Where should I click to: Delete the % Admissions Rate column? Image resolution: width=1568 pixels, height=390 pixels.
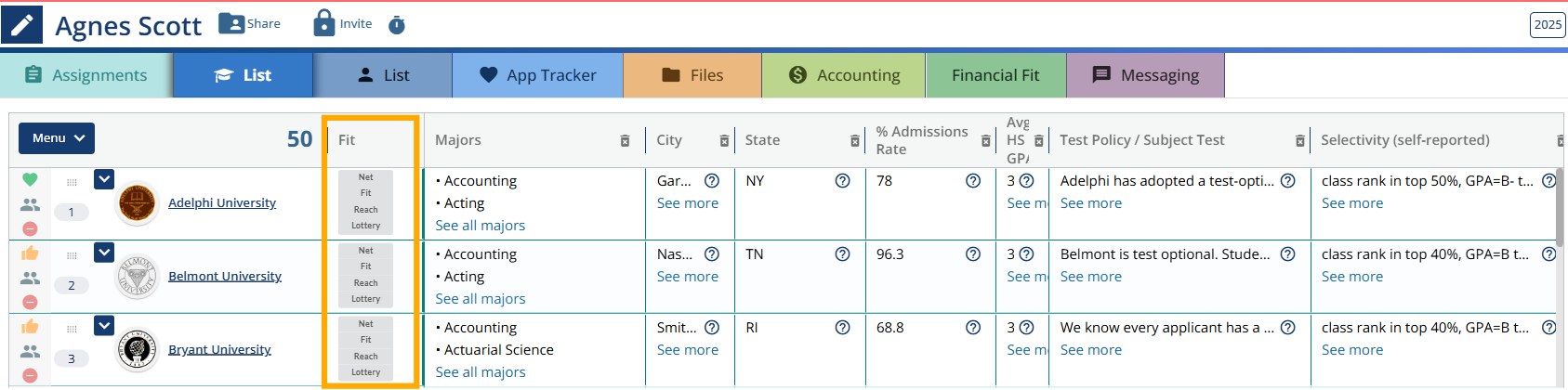pyautogui.click(x=986, y=141)
